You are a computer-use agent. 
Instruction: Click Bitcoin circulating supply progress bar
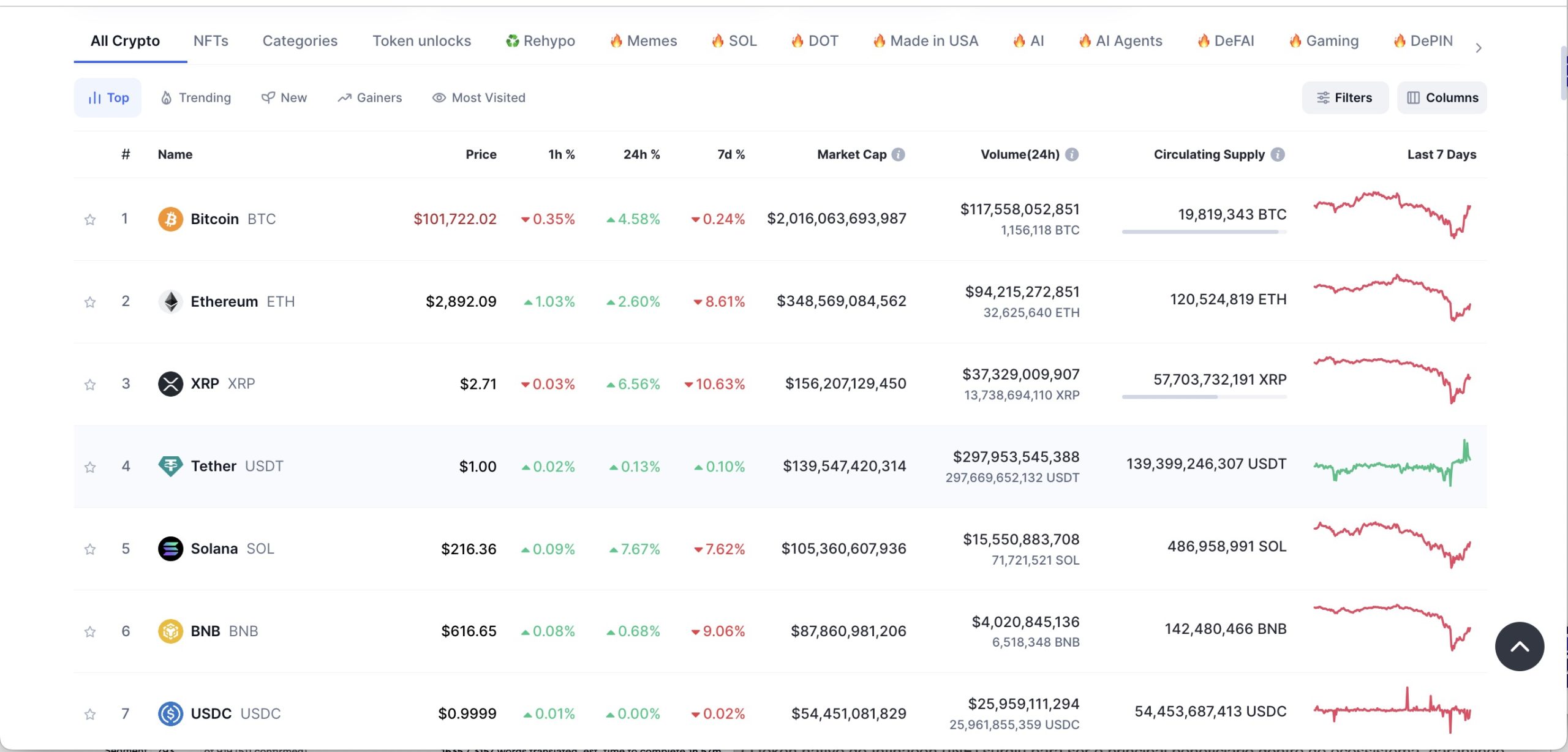pyautogui.click(x=1204, y=231)
